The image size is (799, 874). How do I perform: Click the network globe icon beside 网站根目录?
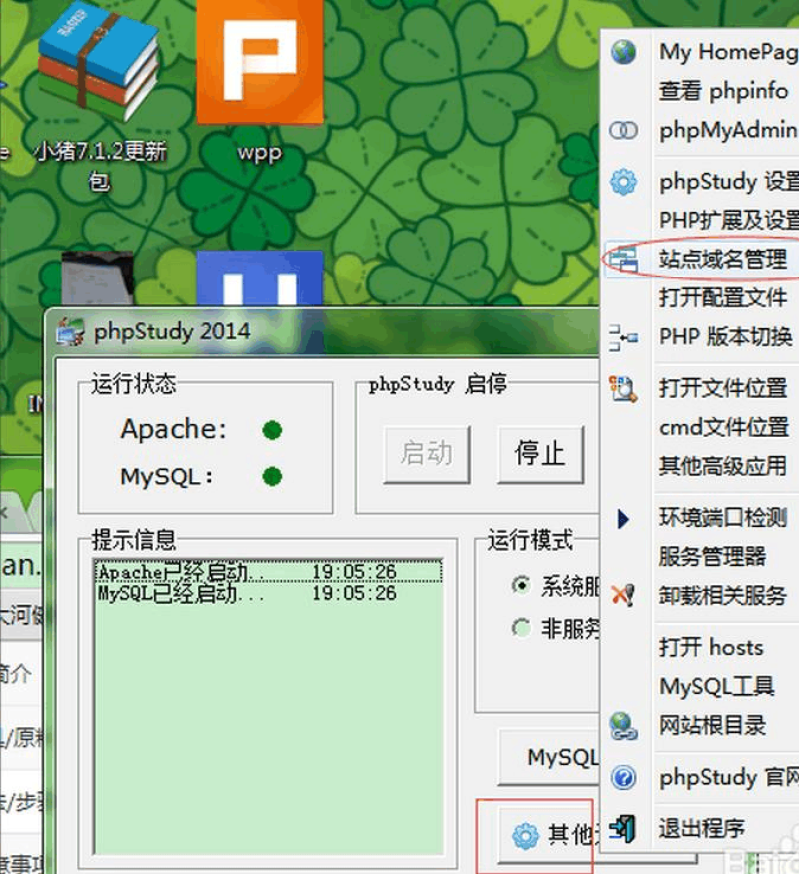pyautogui.click(x=623, y=726)
